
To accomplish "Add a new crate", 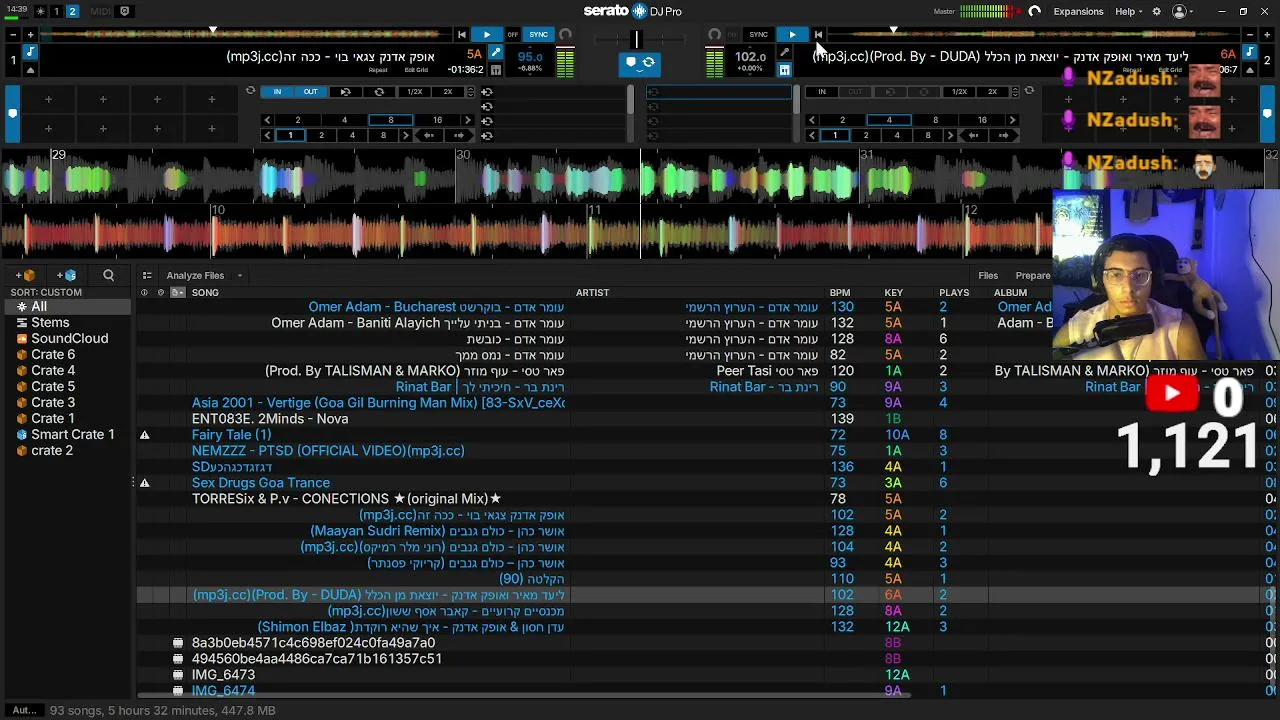I will coord(25,275).
